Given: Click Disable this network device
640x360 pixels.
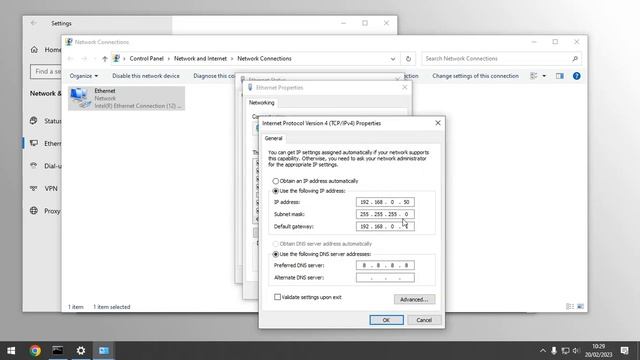Looking at the screenshot, I should pos(146,76).
